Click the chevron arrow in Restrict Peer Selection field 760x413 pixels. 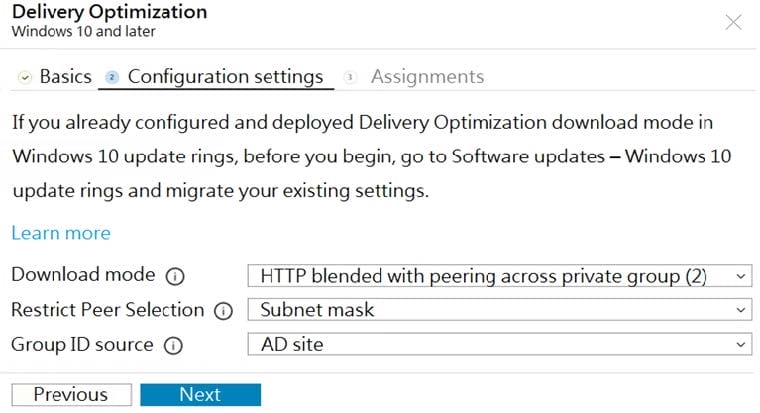pyautogui.click(x=740, y=310)
